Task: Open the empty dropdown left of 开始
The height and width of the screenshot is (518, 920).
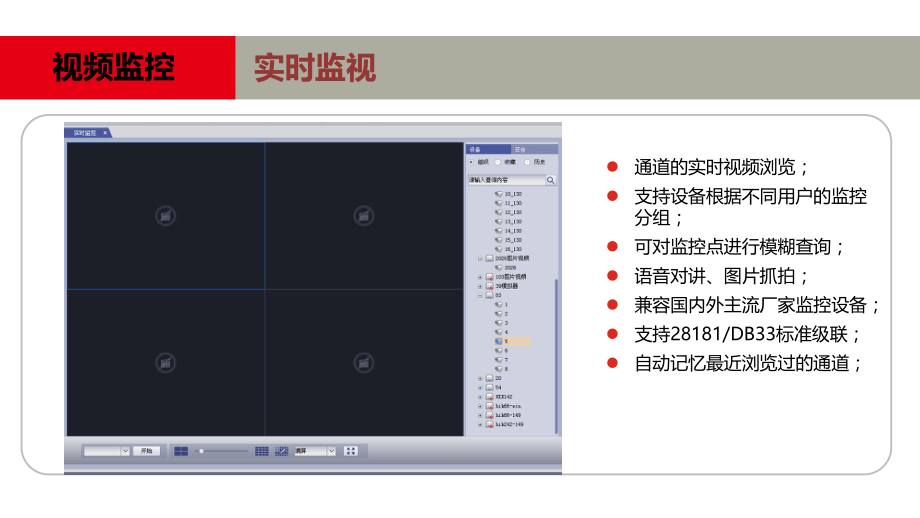Action: coord(106,451)
